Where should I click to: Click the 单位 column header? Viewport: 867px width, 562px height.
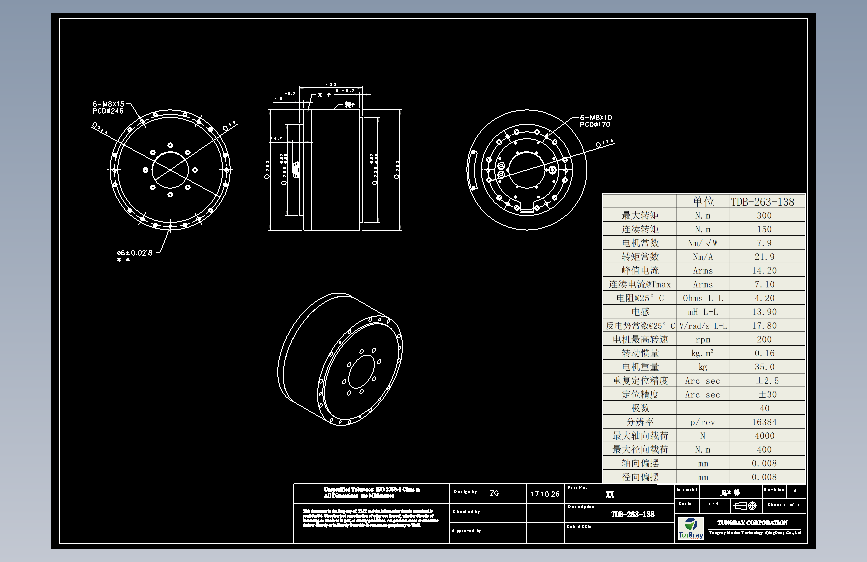tap(703, 201)
